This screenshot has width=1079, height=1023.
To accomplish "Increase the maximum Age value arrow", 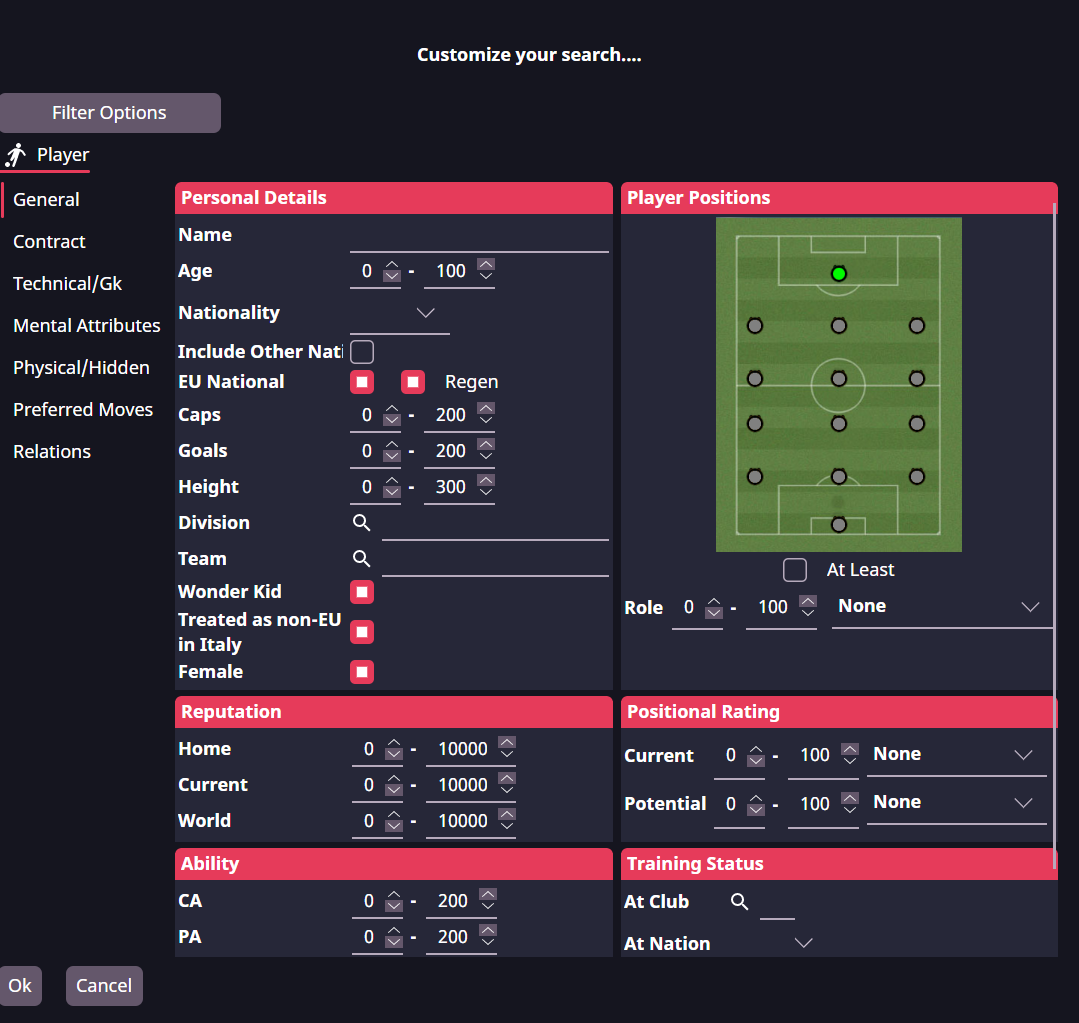I will (486, 264).
